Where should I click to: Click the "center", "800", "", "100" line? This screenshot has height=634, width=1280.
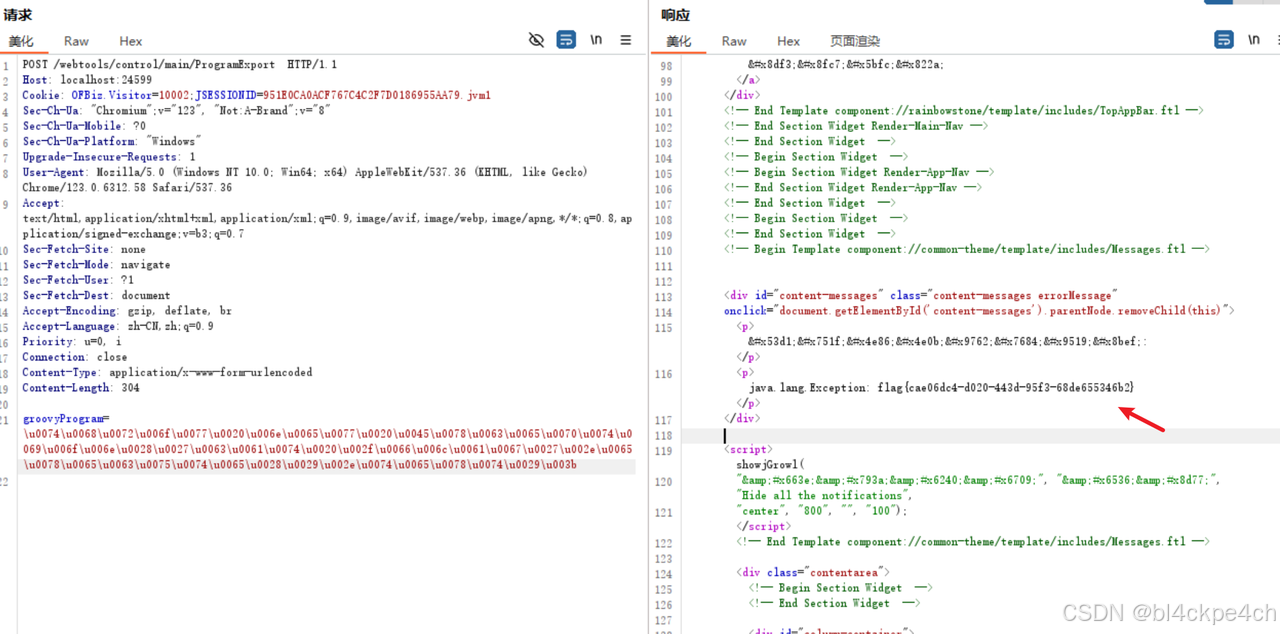point(822,511)
